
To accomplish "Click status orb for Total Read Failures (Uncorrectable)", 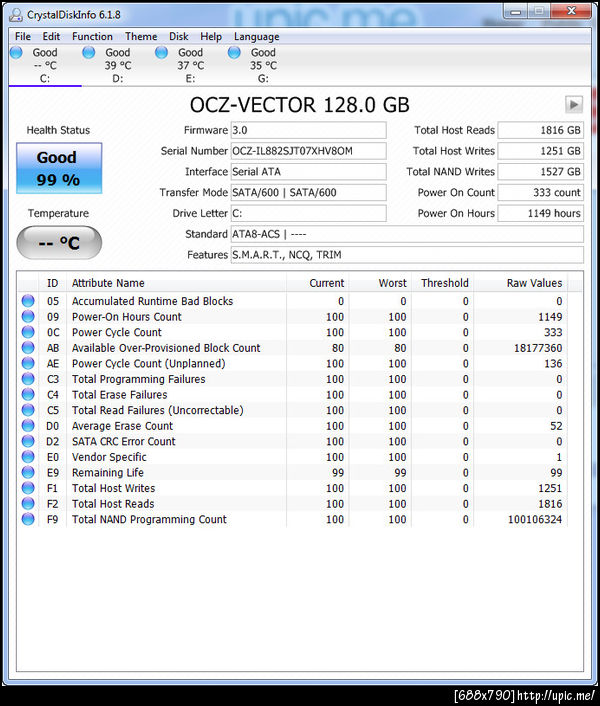I will pos(28,410).
